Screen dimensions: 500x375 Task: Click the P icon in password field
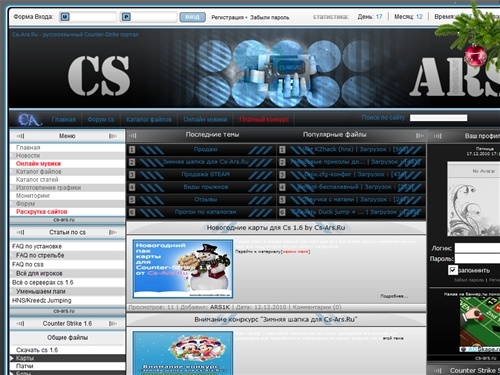pos(126,17)
